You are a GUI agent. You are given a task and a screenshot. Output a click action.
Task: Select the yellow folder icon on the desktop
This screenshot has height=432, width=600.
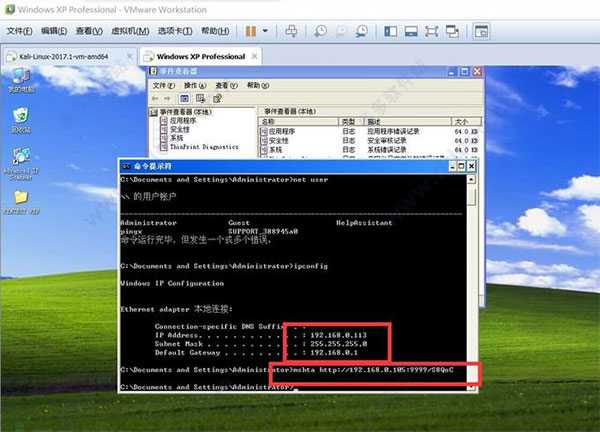tap(21, 203)
